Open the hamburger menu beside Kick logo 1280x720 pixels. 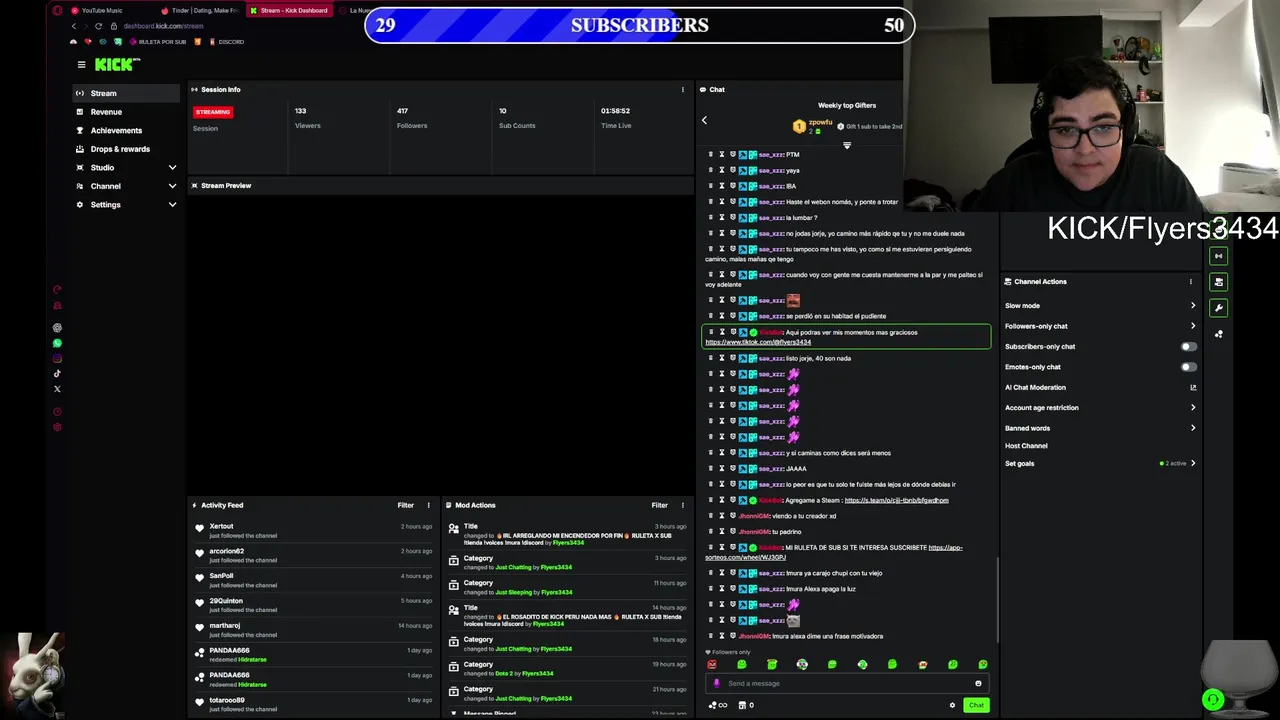point(81,65)
